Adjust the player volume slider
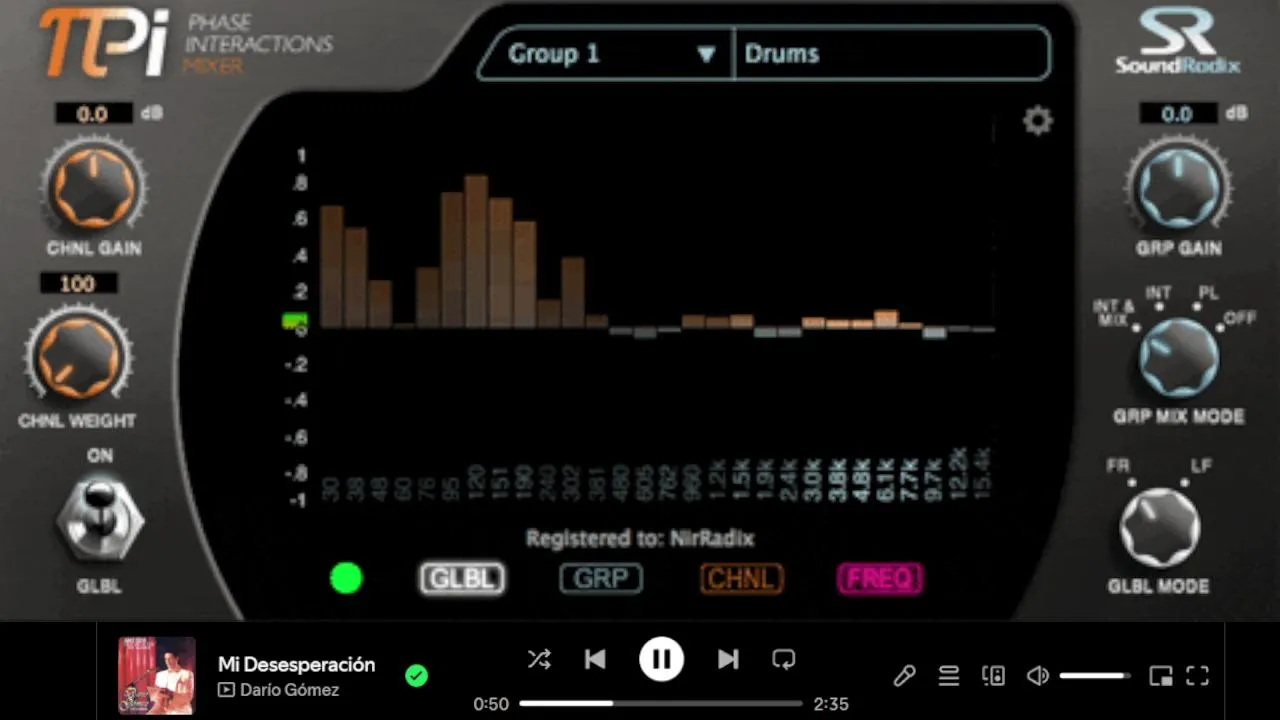 1094,676
